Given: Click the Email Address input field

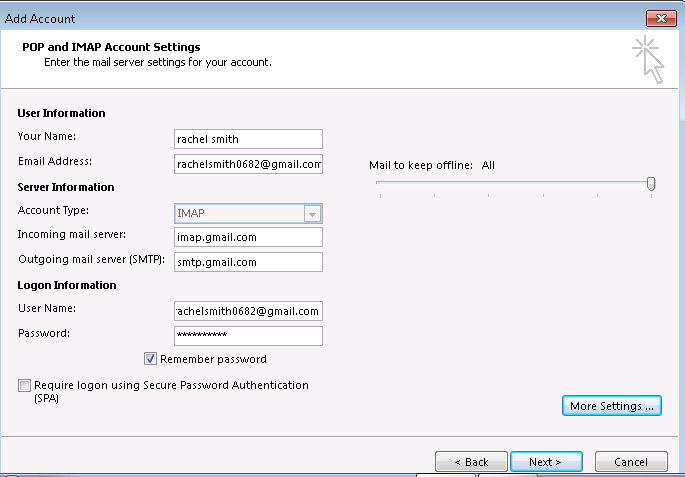Looking at the screenshot, I should tap(248, 164).
